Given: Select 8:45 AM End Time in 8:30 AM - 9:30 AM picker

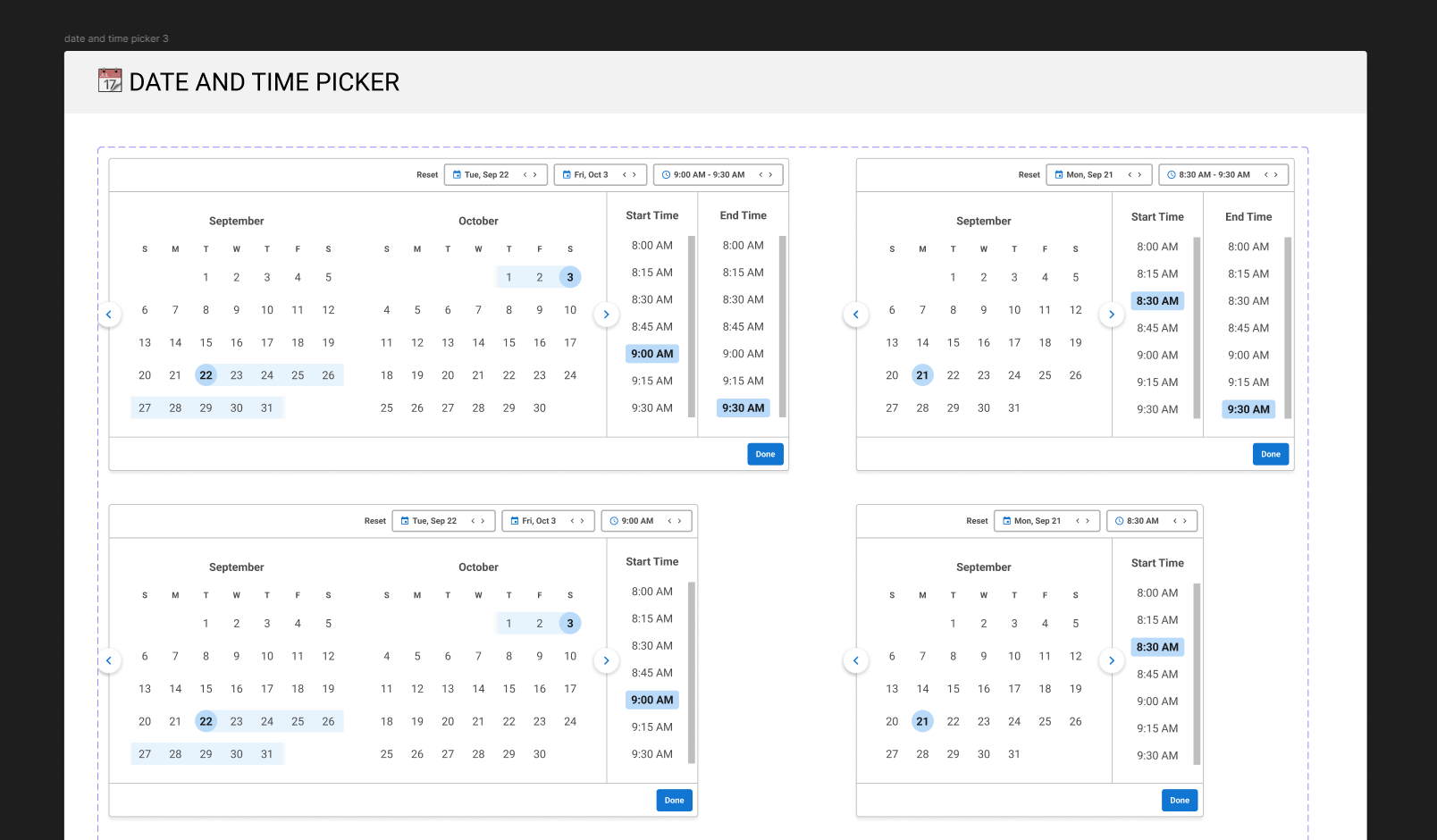Looking at the screenshot, I should click(x=1248, y=328).
